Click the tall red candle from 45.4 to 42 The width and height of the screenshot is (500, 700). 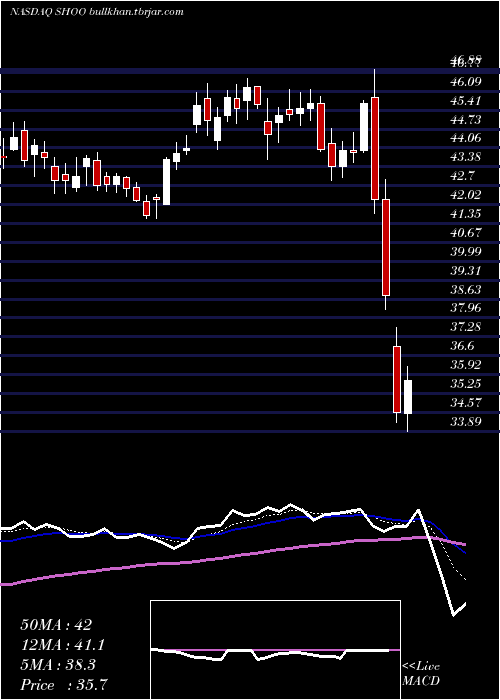click(375, 148)
